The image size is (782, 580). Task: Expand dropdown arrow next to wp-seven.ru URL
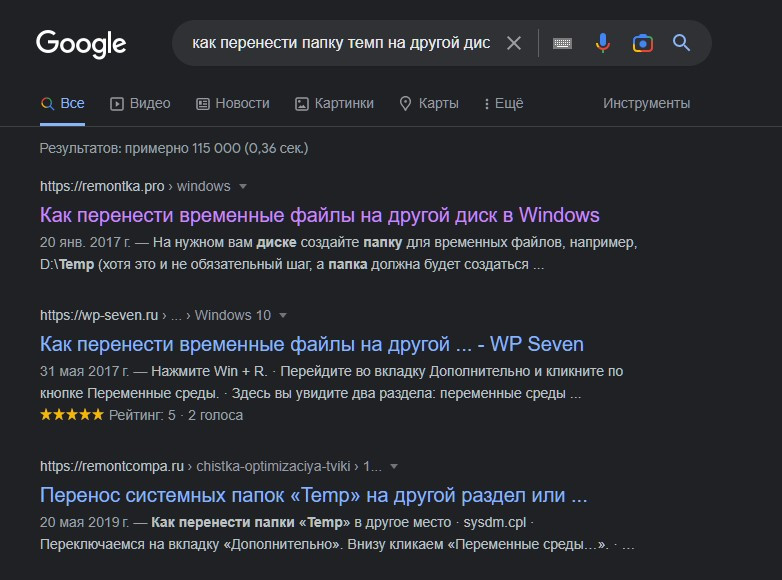coord(283,316)
